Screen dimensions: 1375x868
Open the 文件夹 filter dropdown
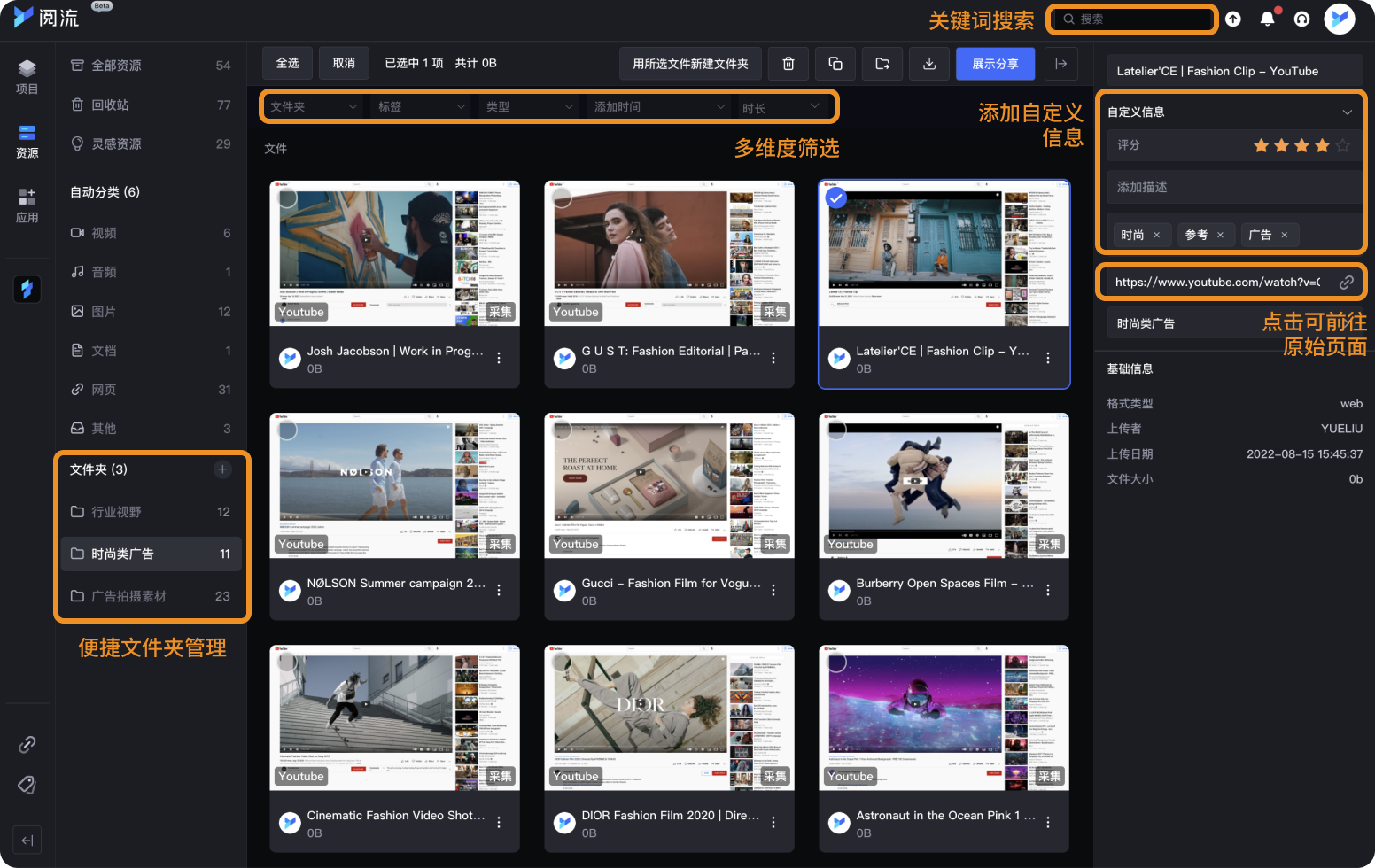315,106
